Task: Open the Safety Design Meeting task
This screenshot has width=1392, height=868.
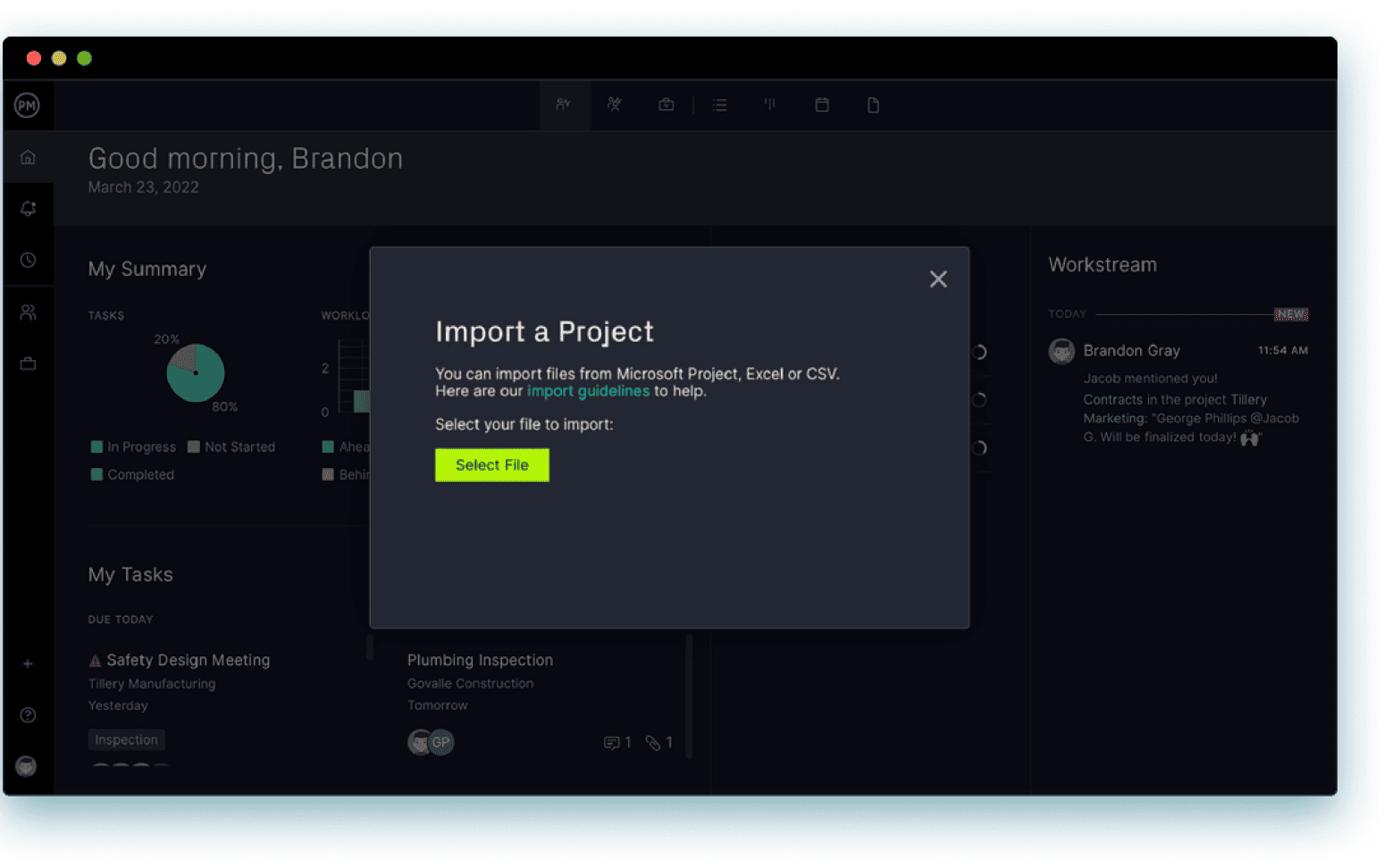Action: coord(188,660)
